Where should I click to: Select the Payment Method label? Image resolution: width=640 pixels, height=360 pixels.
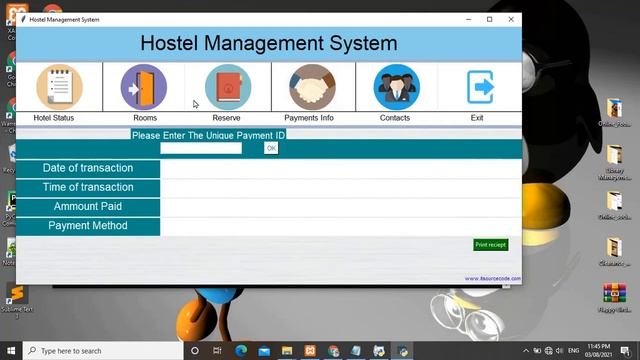click(88, 226)
